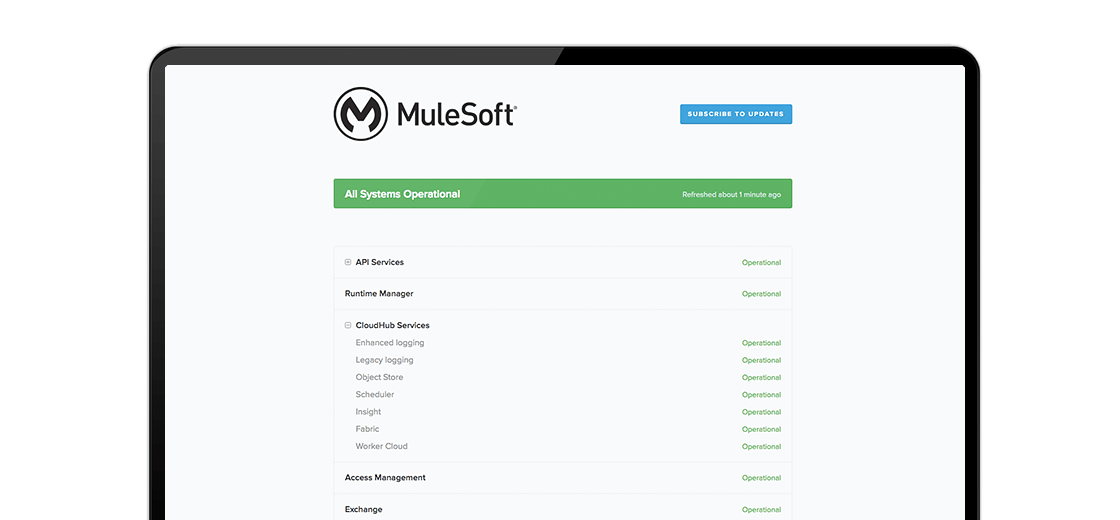Image resolution: width=1120 pixels, height=520 pixels.
Task: Click the Exchange row label
Action: click(x=364, y=509)
